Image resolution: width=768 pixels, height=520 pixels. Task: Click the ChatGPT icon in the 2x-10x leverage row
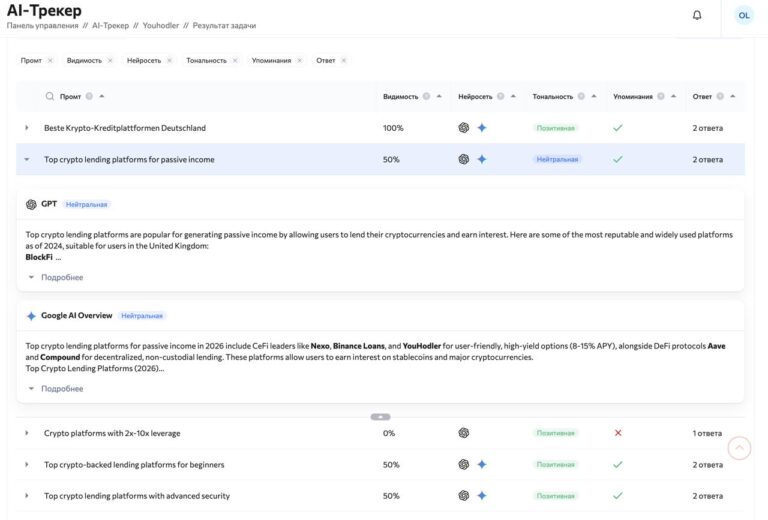pyautogui.click(x=464, y=433)
